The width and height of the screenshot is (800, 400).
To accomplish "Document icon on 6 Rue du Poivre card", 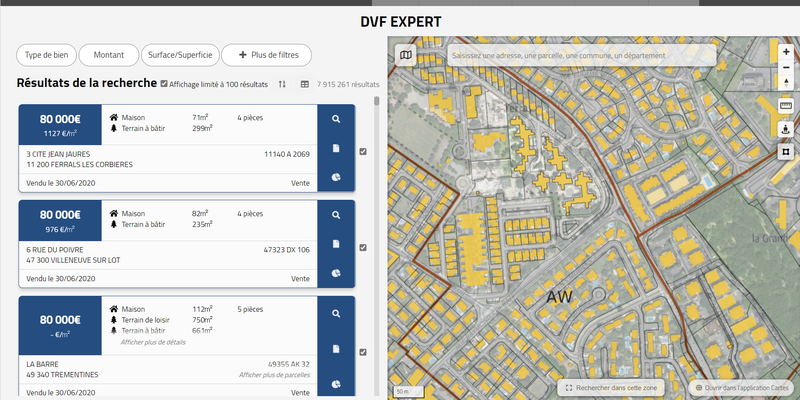I will [x=336, y=244].
